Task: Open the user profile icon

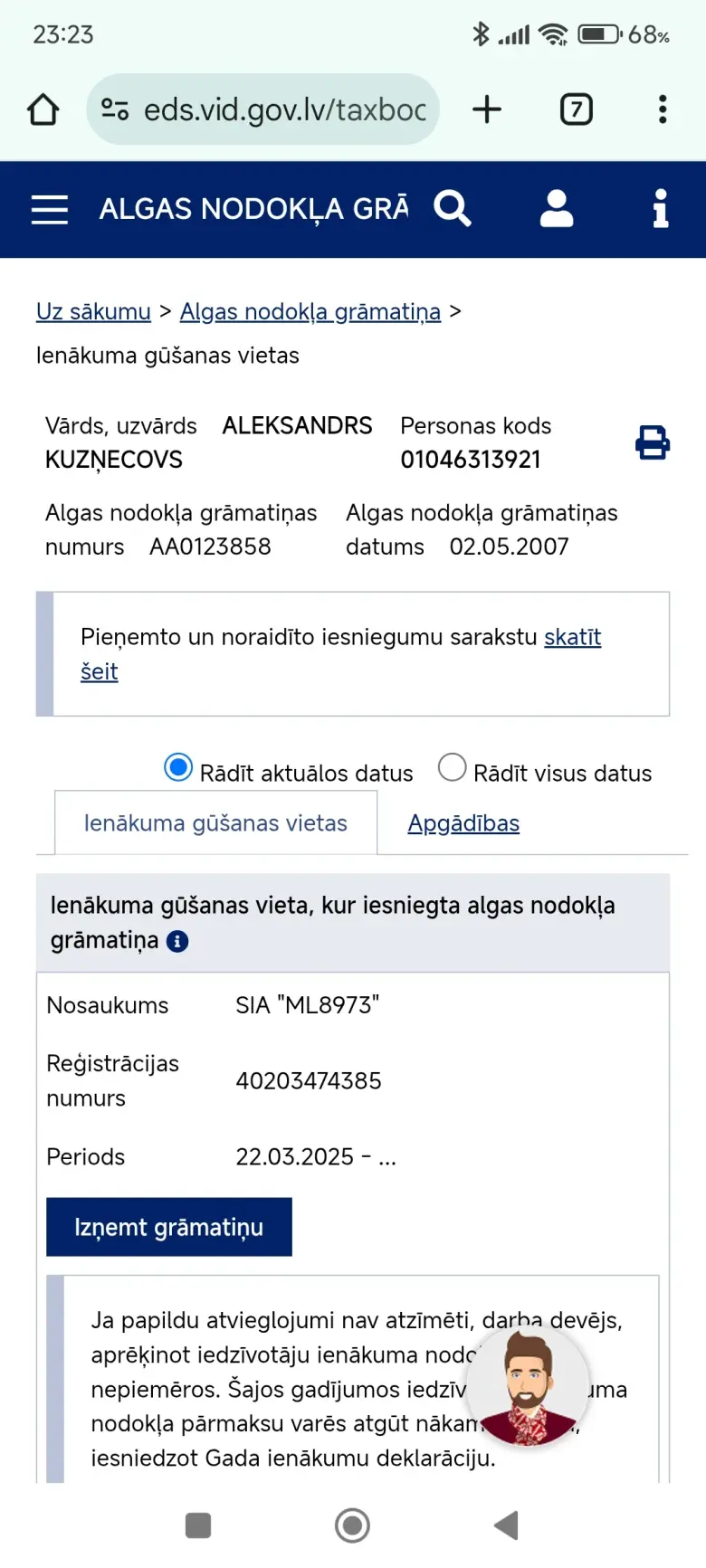Action: click(x=556, y=209)
